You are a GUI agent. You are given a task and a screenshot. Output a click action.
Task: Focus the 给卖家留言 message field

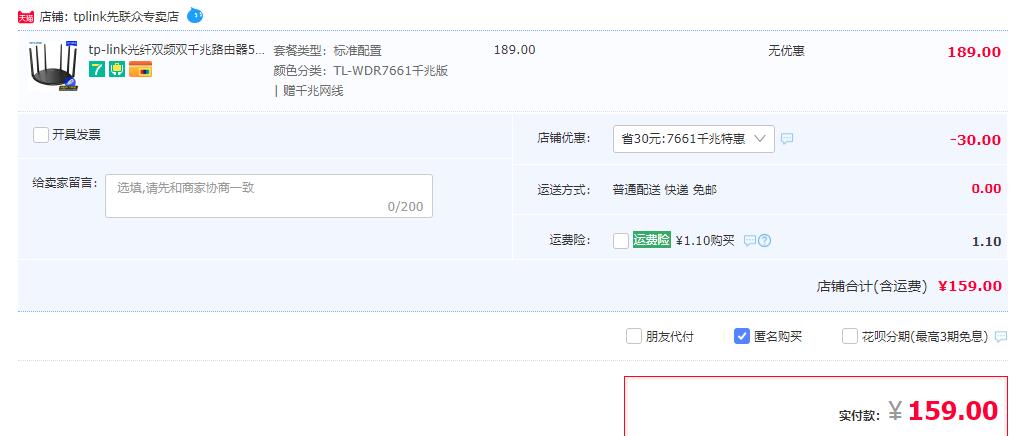[x=269, y=196]
